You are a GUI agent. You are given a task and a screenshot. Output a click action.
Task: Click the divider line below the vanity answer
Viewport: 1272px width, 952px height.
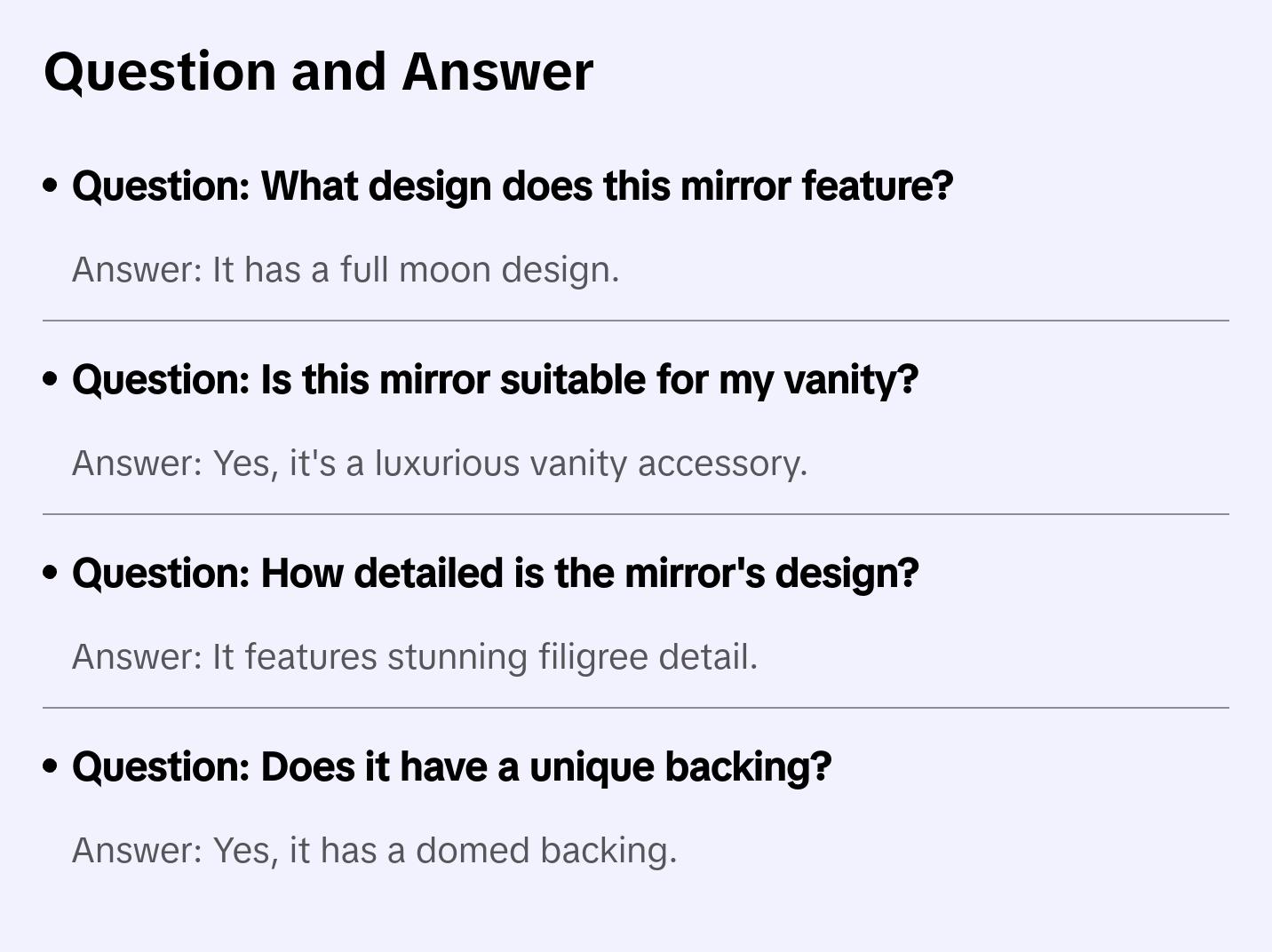point(636,514)
